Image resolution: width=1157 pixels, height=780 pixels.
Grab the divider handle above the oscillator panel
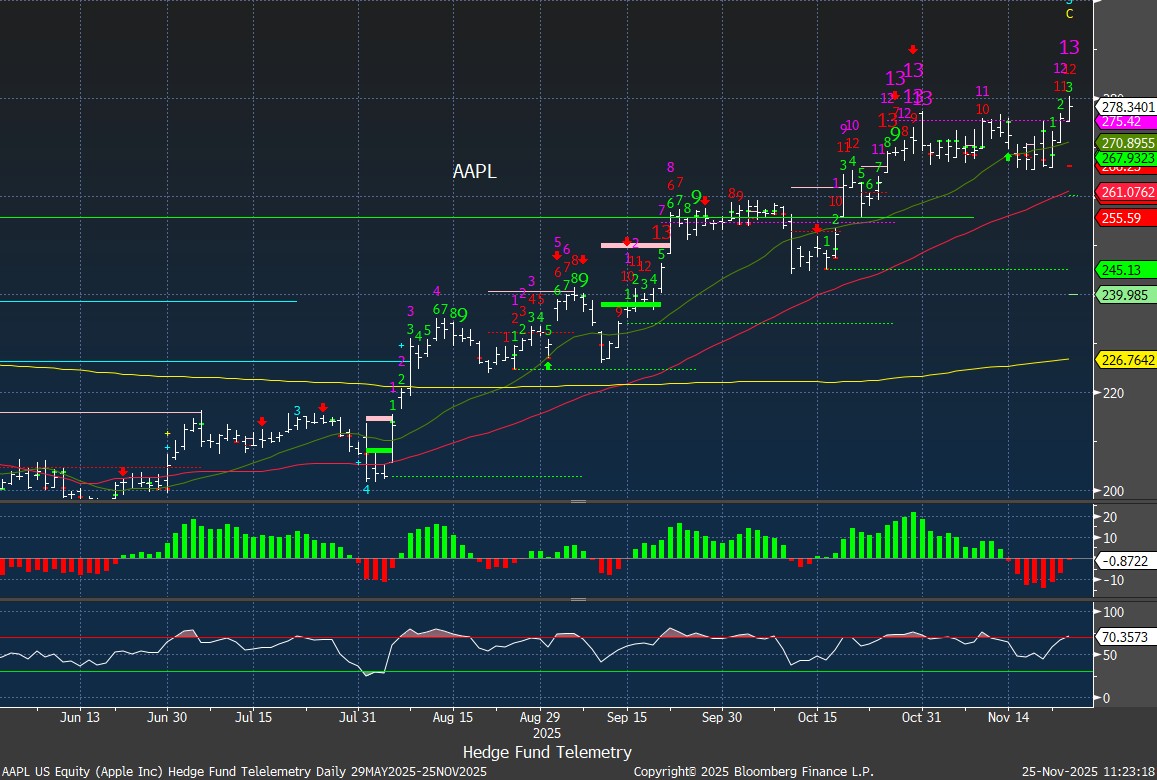577,600
